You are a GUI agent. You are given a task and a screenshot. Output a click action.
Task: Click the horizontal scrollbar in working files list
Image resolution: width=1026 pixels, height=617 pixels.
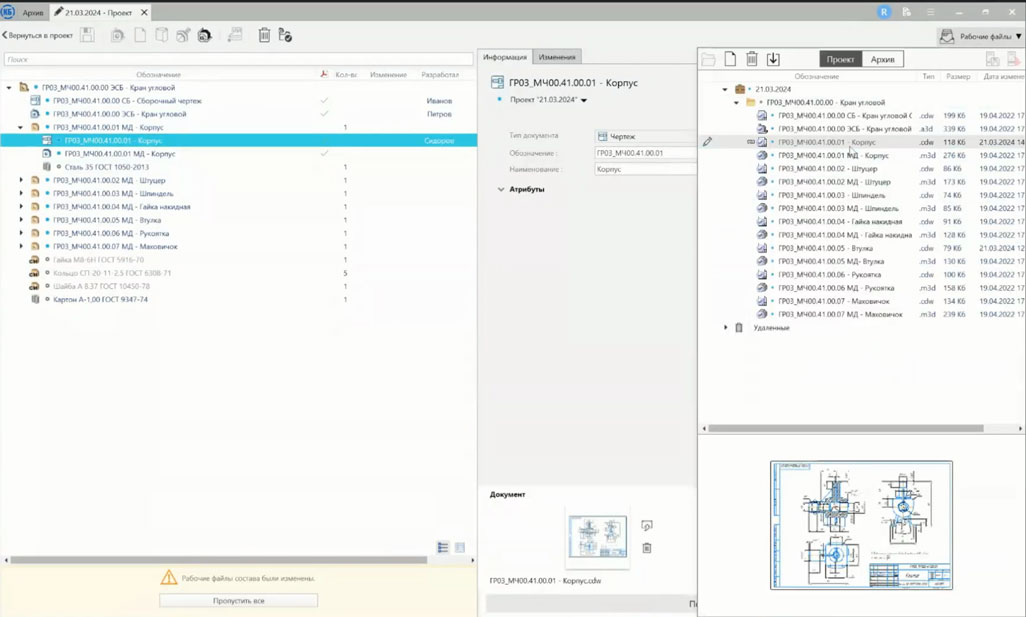(845, 428)
